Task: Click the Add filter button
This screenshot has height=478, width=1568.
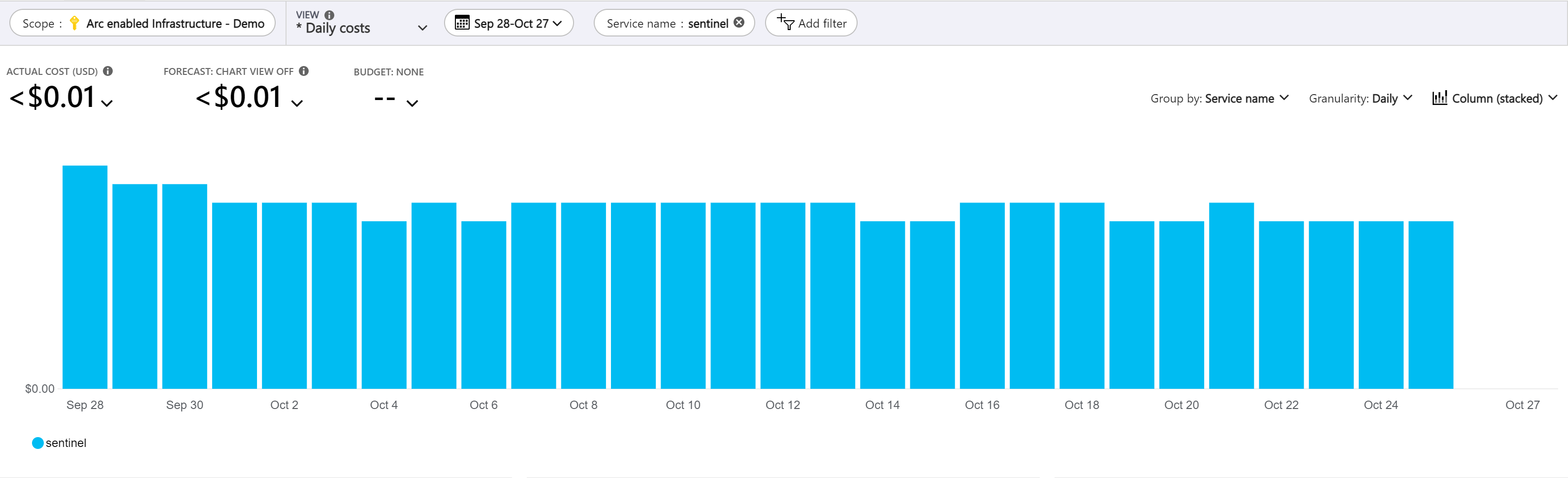Action: point(811,23)
